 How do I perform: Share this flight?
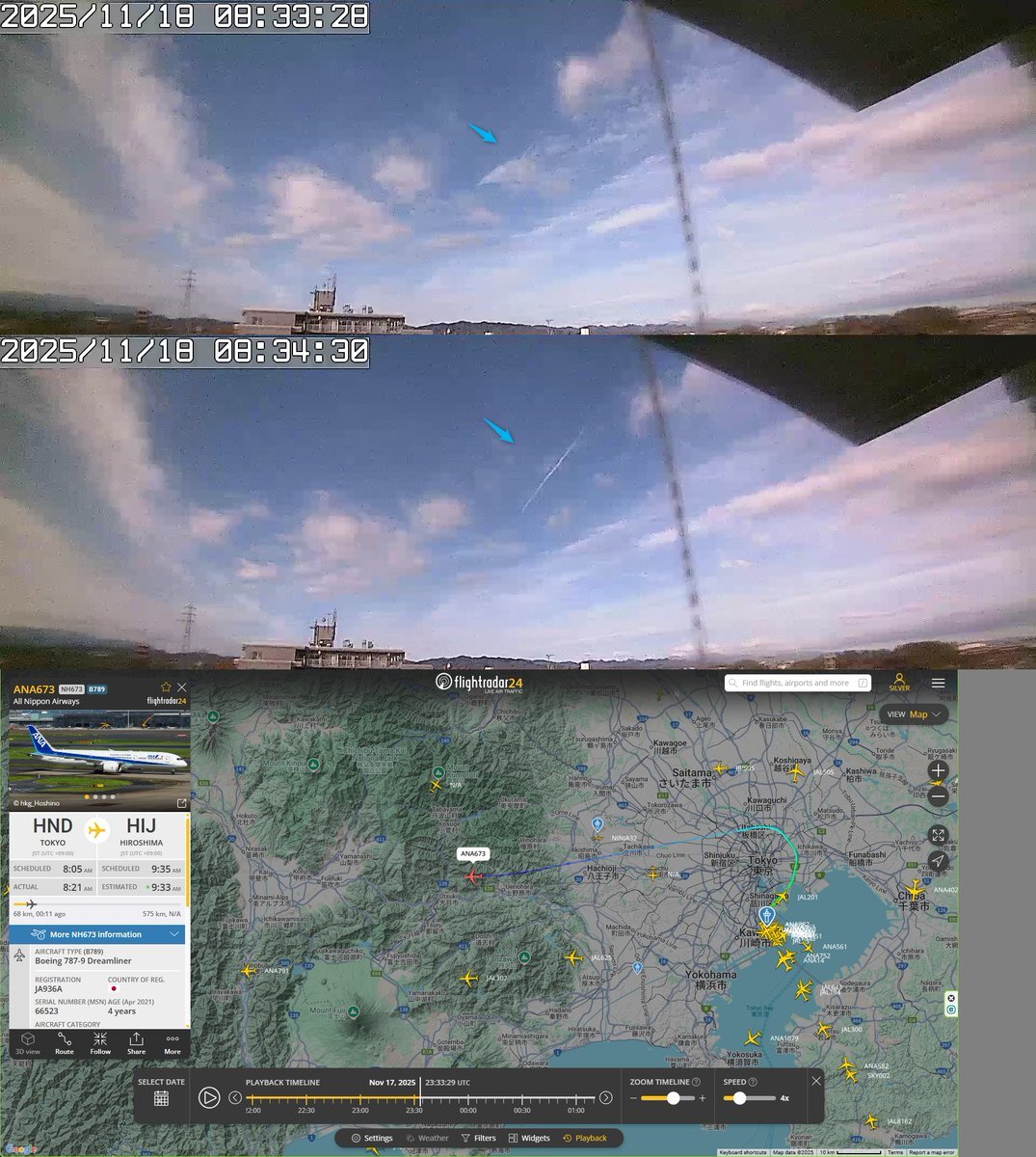136,1043
